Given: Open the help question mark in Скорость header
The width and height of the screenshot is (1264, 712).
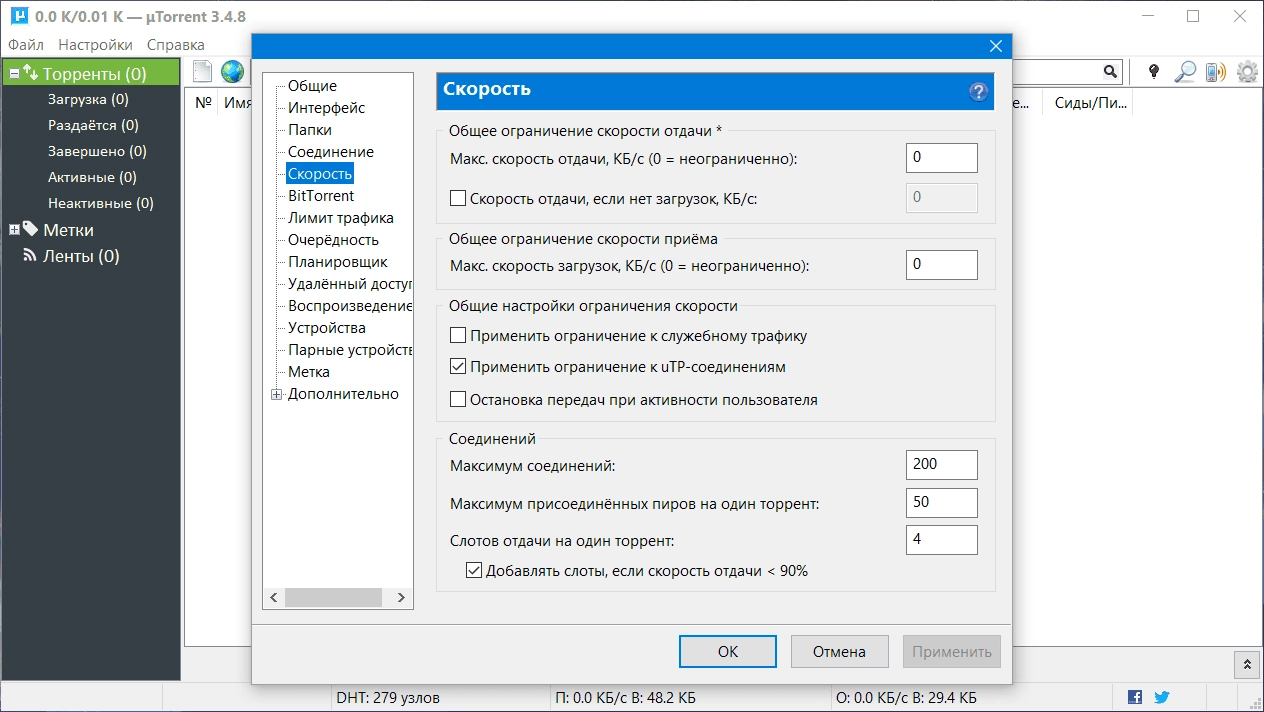Looking at the screenshot, I should tap(978, 91).
